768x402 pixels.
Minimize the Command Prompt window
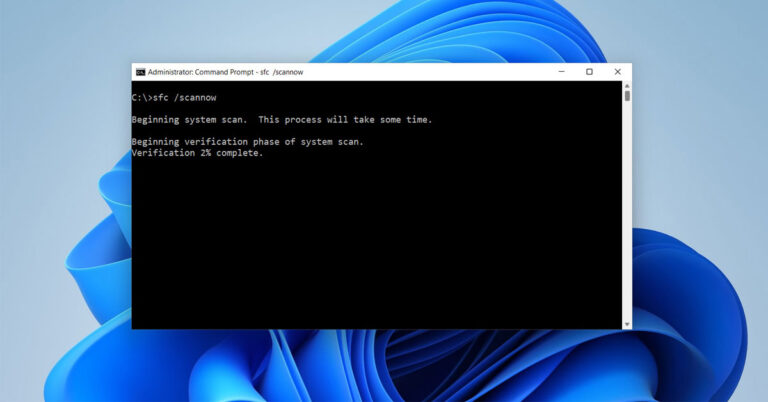pyautogui.click(x=560, y=72)
